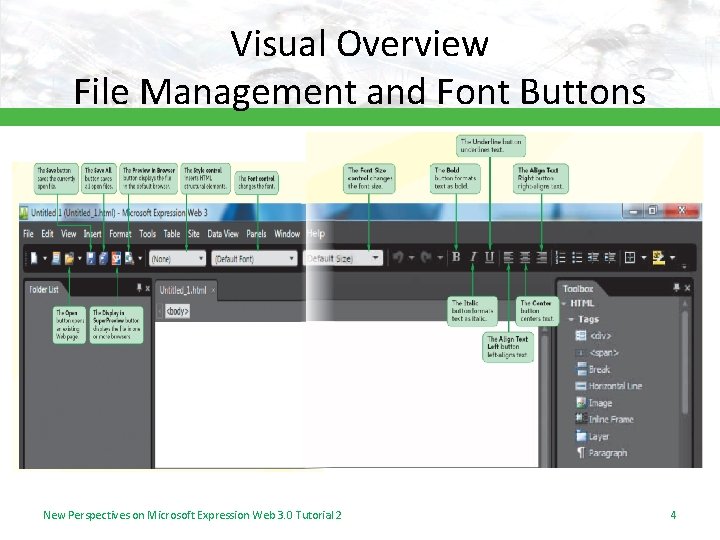Toggle the Numbering list button
This screenshot has height=540, width=720.
pyautogui.click(x=560, y=258)
